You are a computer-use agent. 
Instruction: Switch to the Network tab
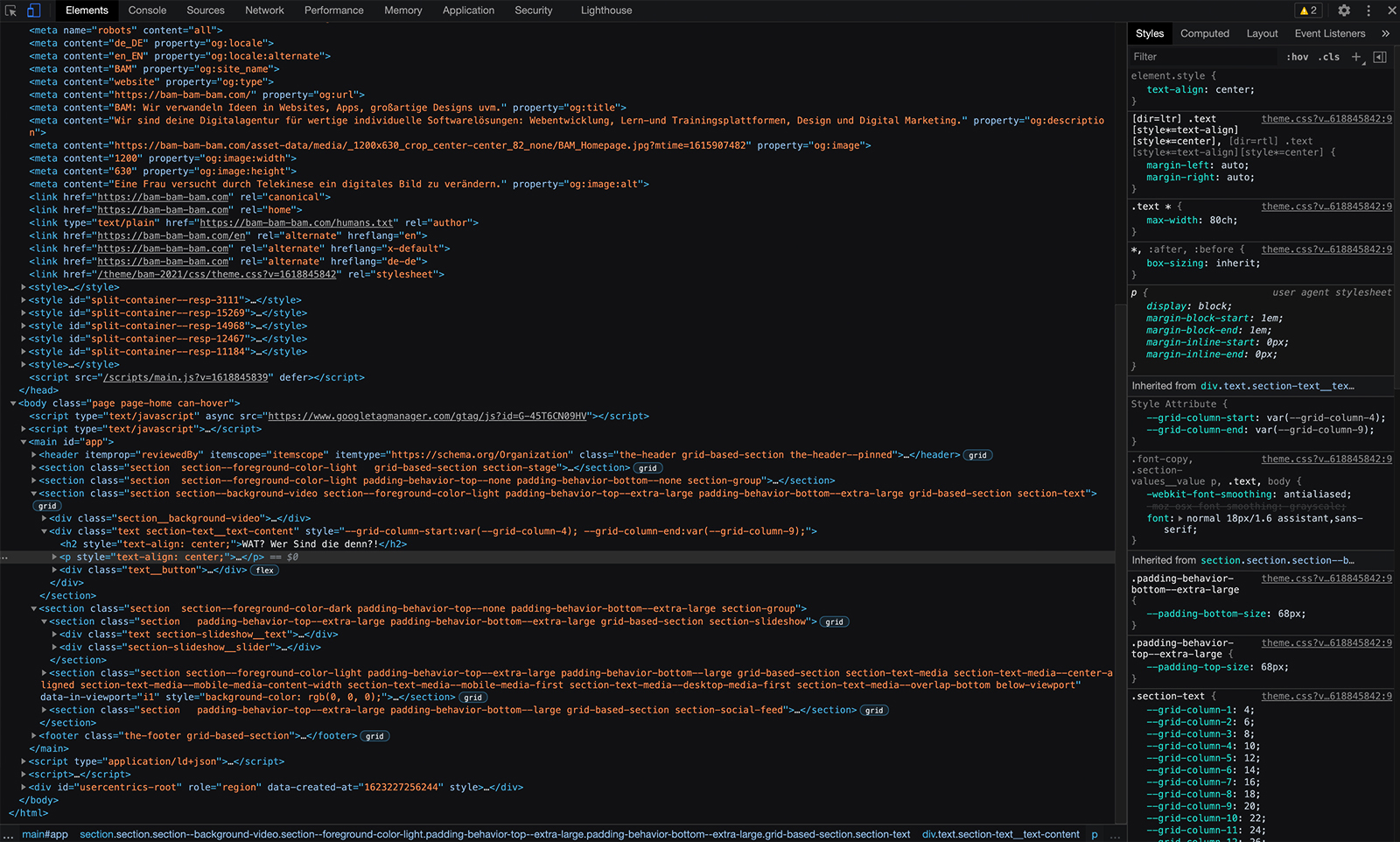(264, 11)
